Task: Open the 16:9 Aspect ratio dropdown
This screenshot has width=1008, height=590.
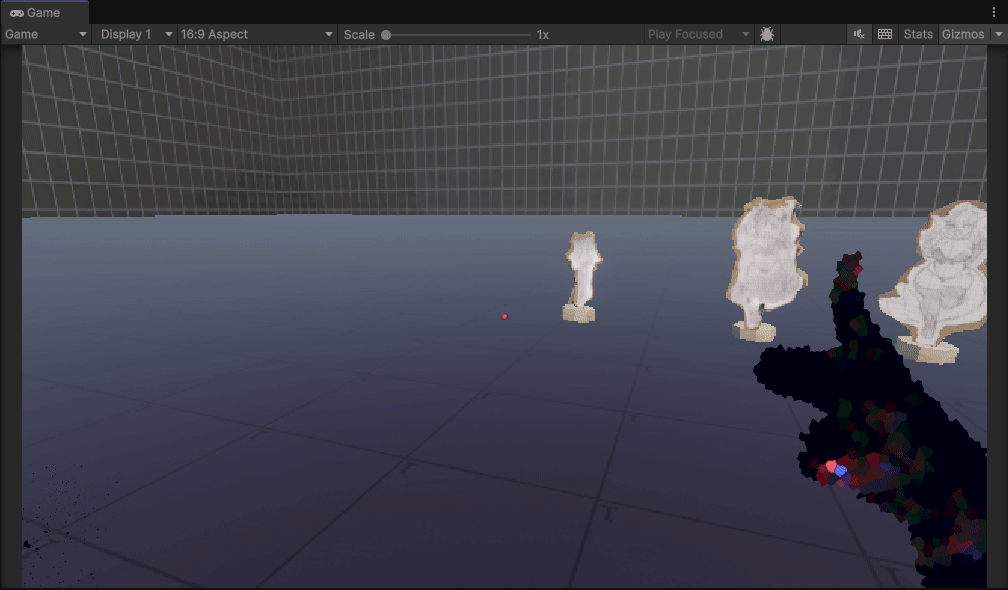Action: tap(256, 34)
